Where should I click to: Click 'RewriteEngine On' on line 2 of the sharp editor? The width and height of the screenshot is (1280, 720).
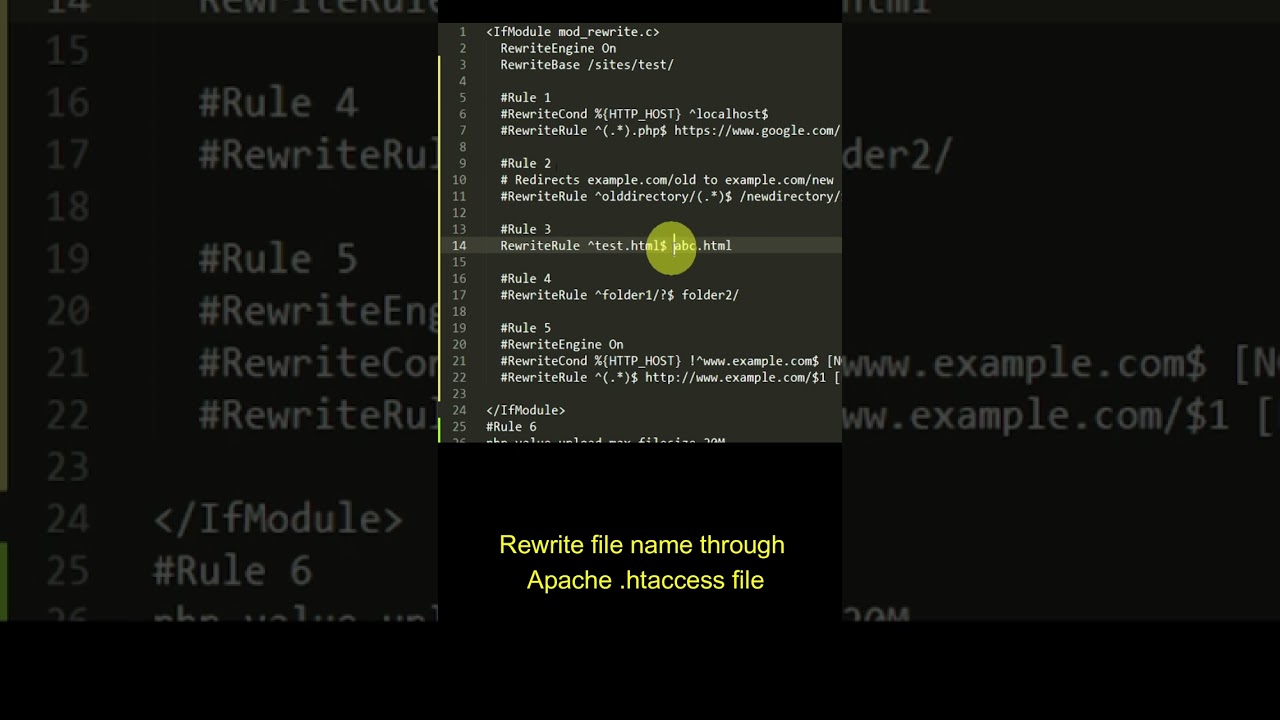coord(558,48)
